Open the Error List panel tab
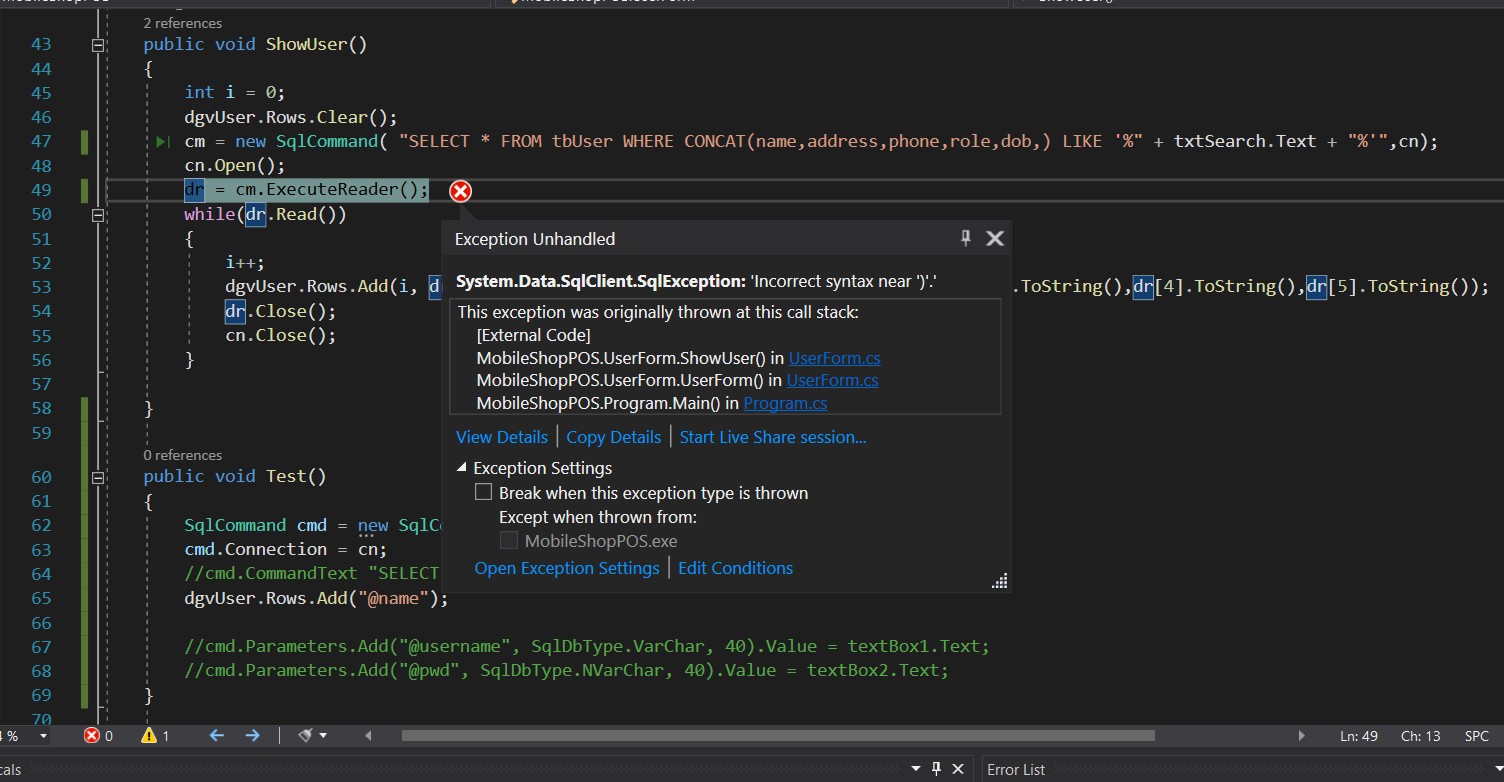The image size is (1504, 782). coord(1015,769)
